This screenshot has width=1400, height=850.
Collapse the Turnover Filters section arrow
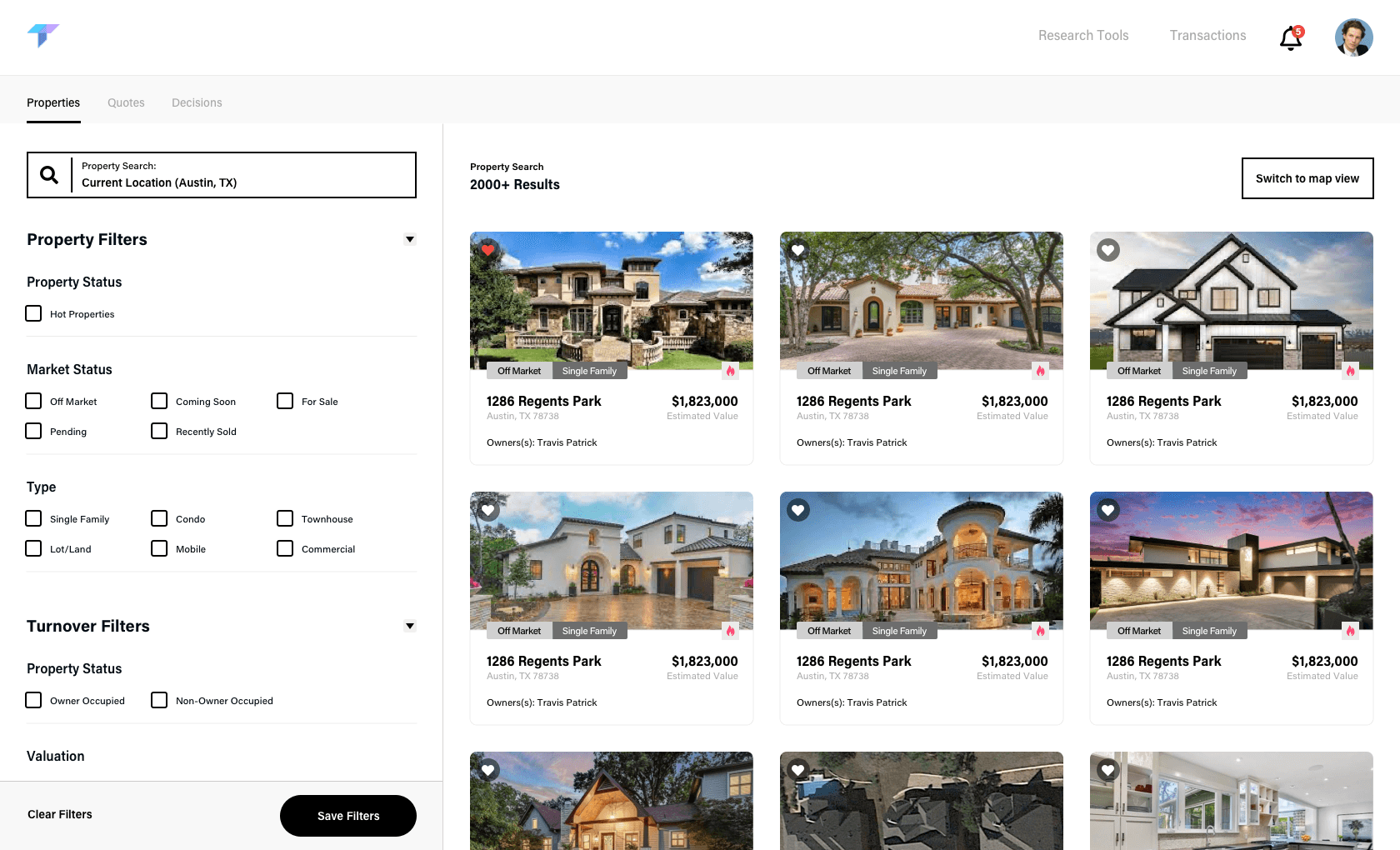(410, 626)
